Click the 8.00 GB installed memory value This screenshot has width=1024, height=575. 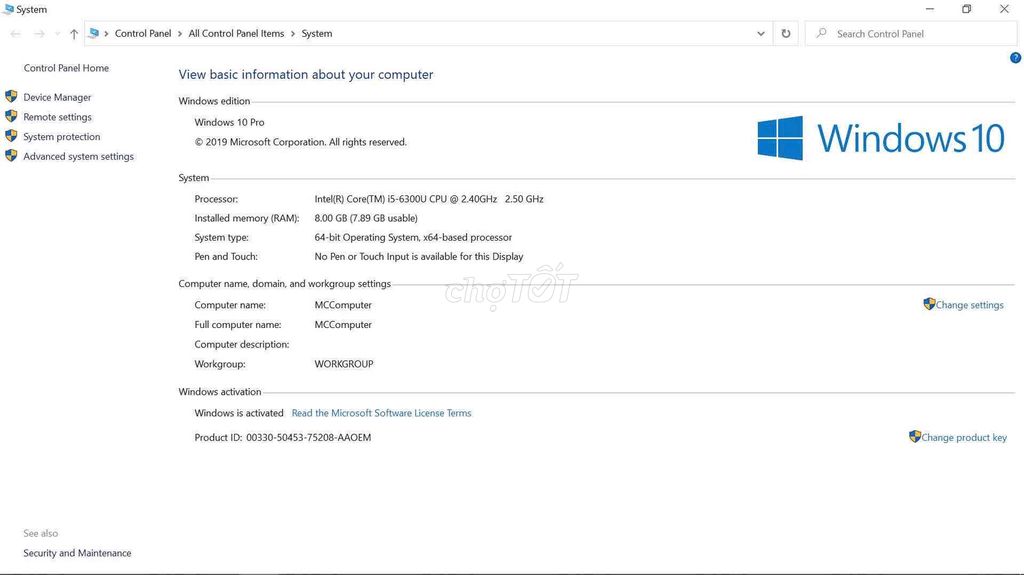click(x=366, y=218)
